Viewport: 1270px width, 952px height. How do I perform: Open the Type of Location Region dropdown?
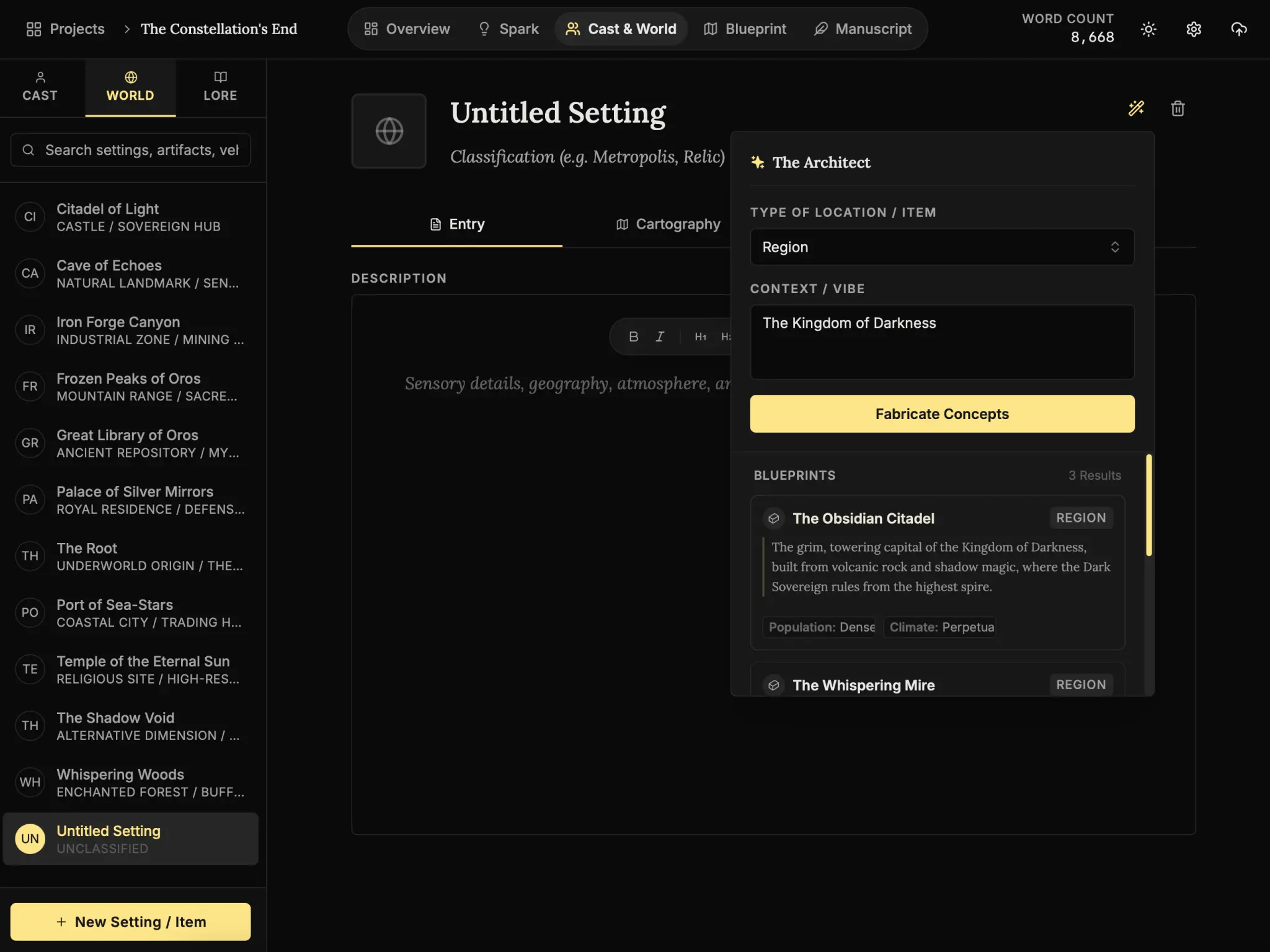tap(941, 247)
